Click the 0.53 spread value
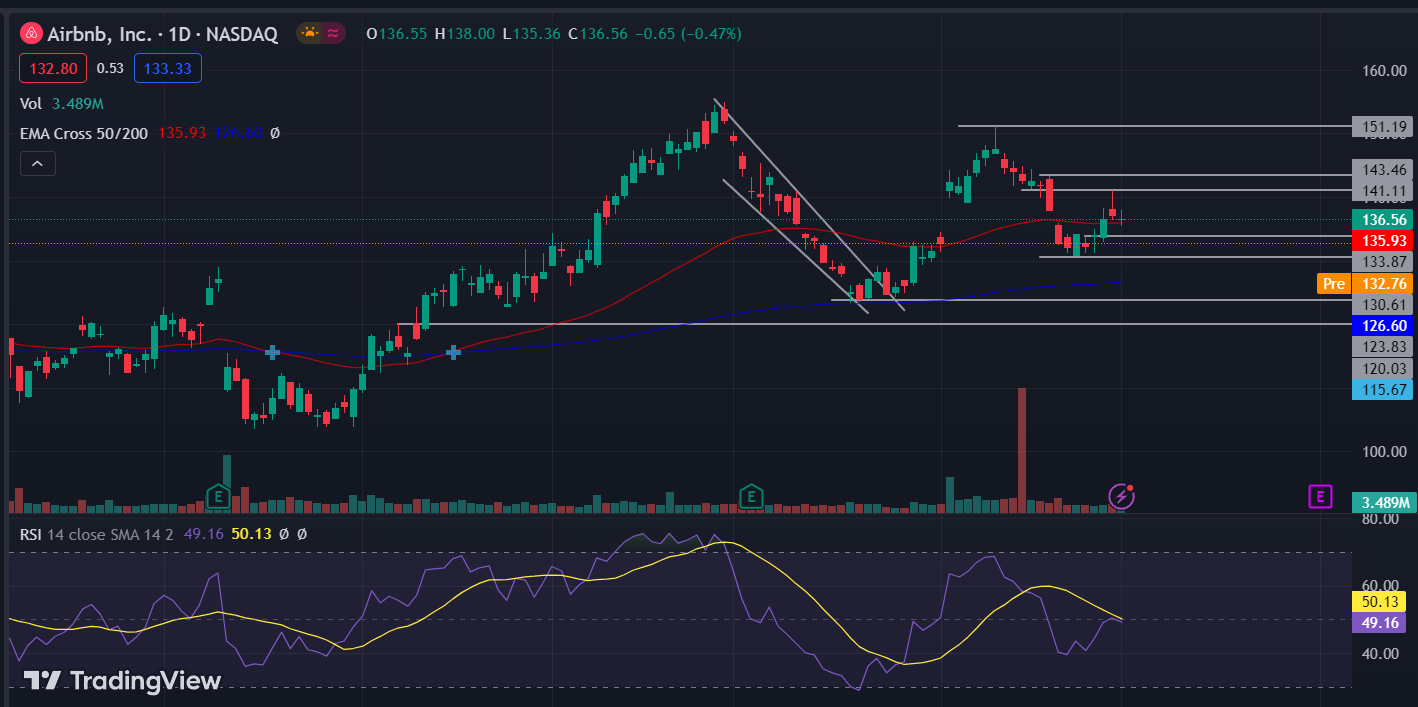 110,68
